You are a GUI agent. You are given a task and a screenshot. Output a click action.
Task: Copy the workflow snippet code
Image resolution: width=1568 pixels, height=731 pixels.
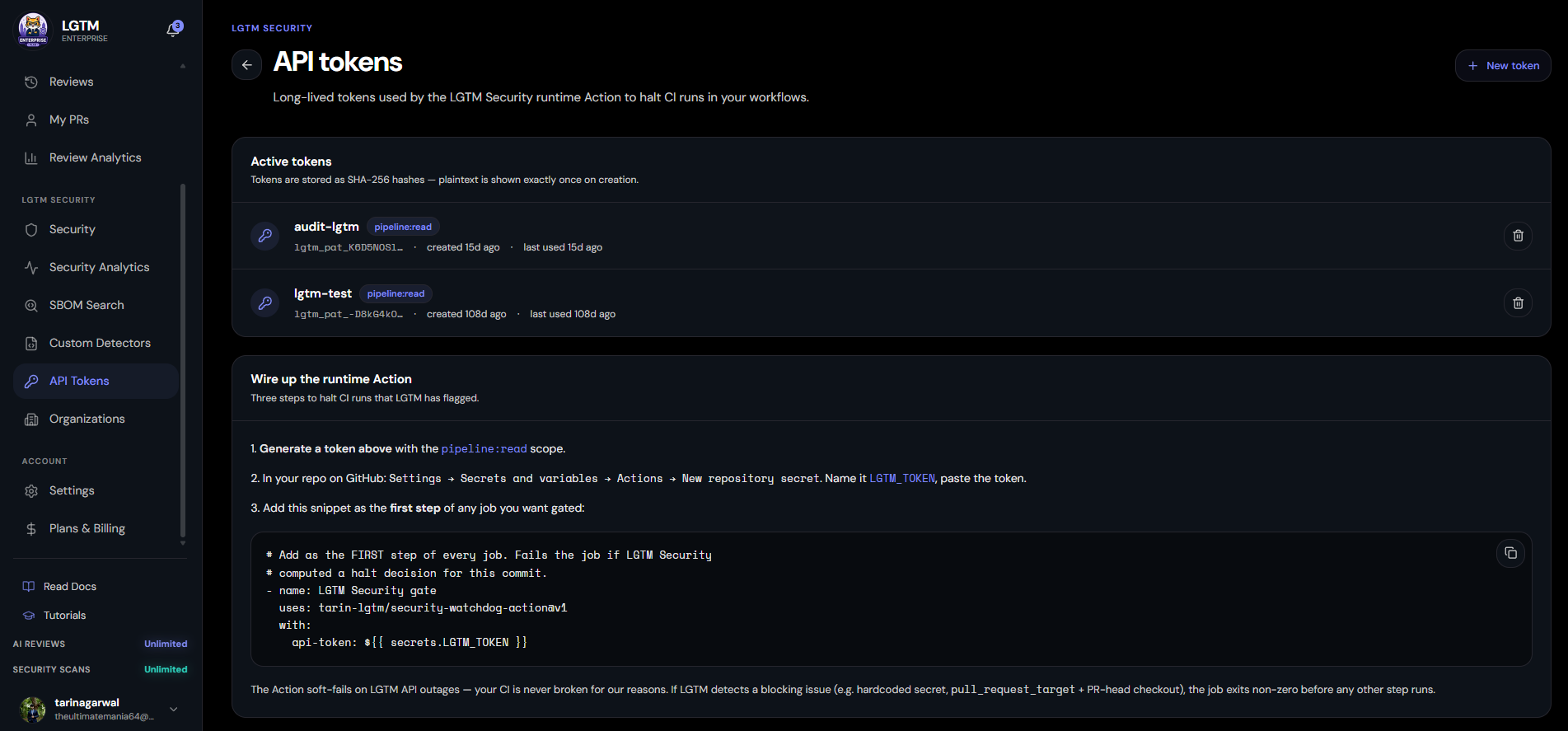pos(1510,553)
